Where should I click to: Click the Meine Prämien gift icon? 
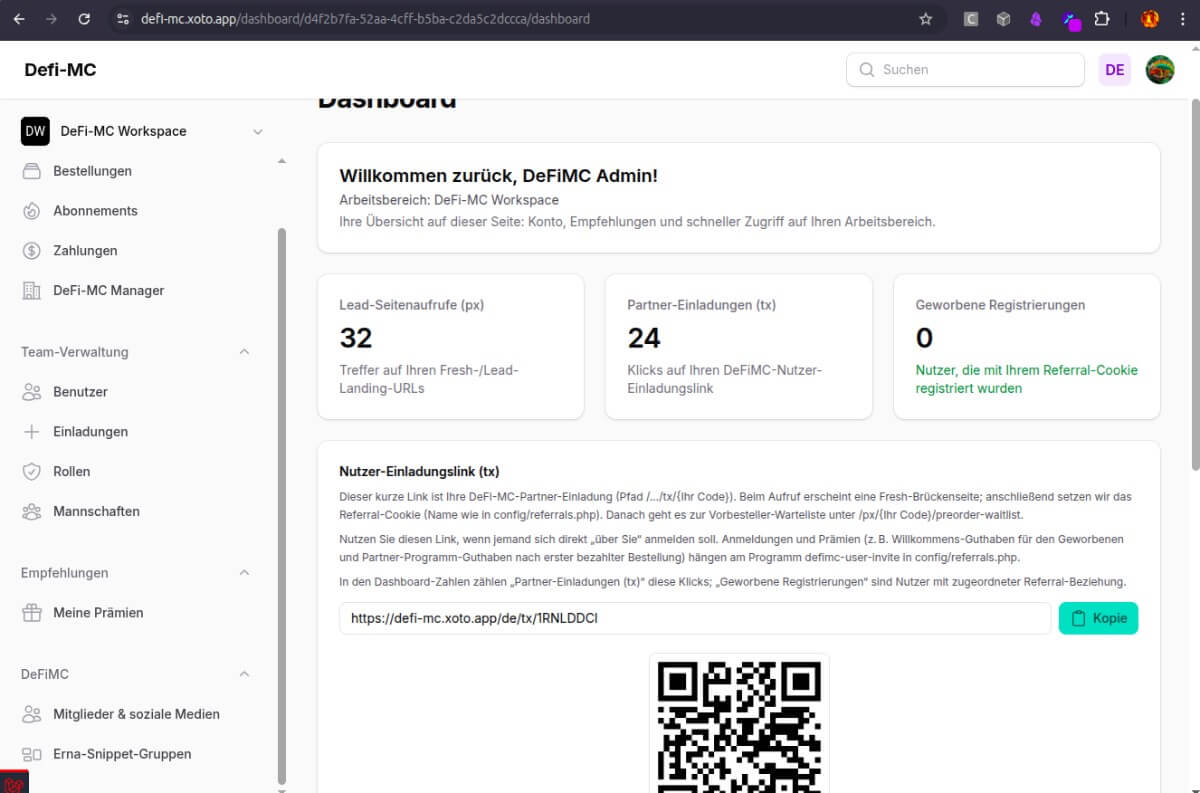coord(32,613)
